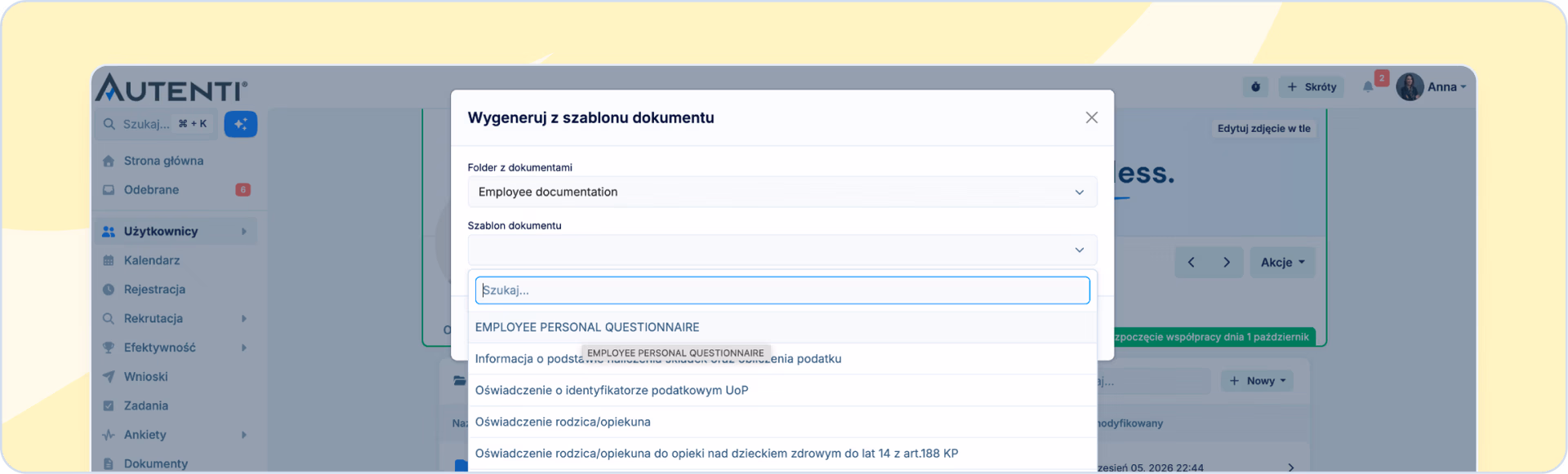1568x474 pixels.
Task: Open Efektywność section
Action: point(159,348)
